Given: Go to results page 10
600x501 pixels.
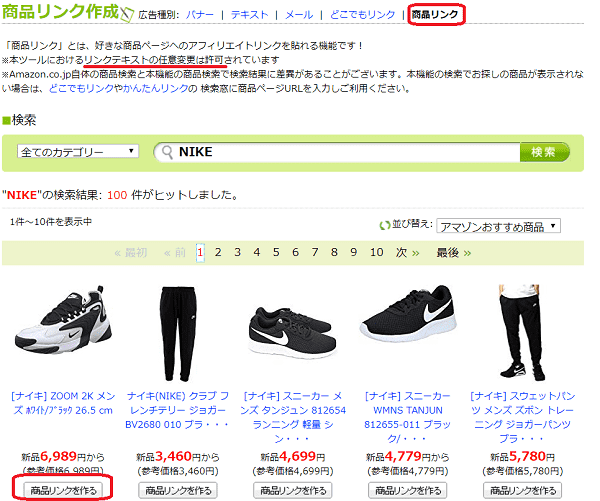Looking at the screenshot, I should point(377,253).
